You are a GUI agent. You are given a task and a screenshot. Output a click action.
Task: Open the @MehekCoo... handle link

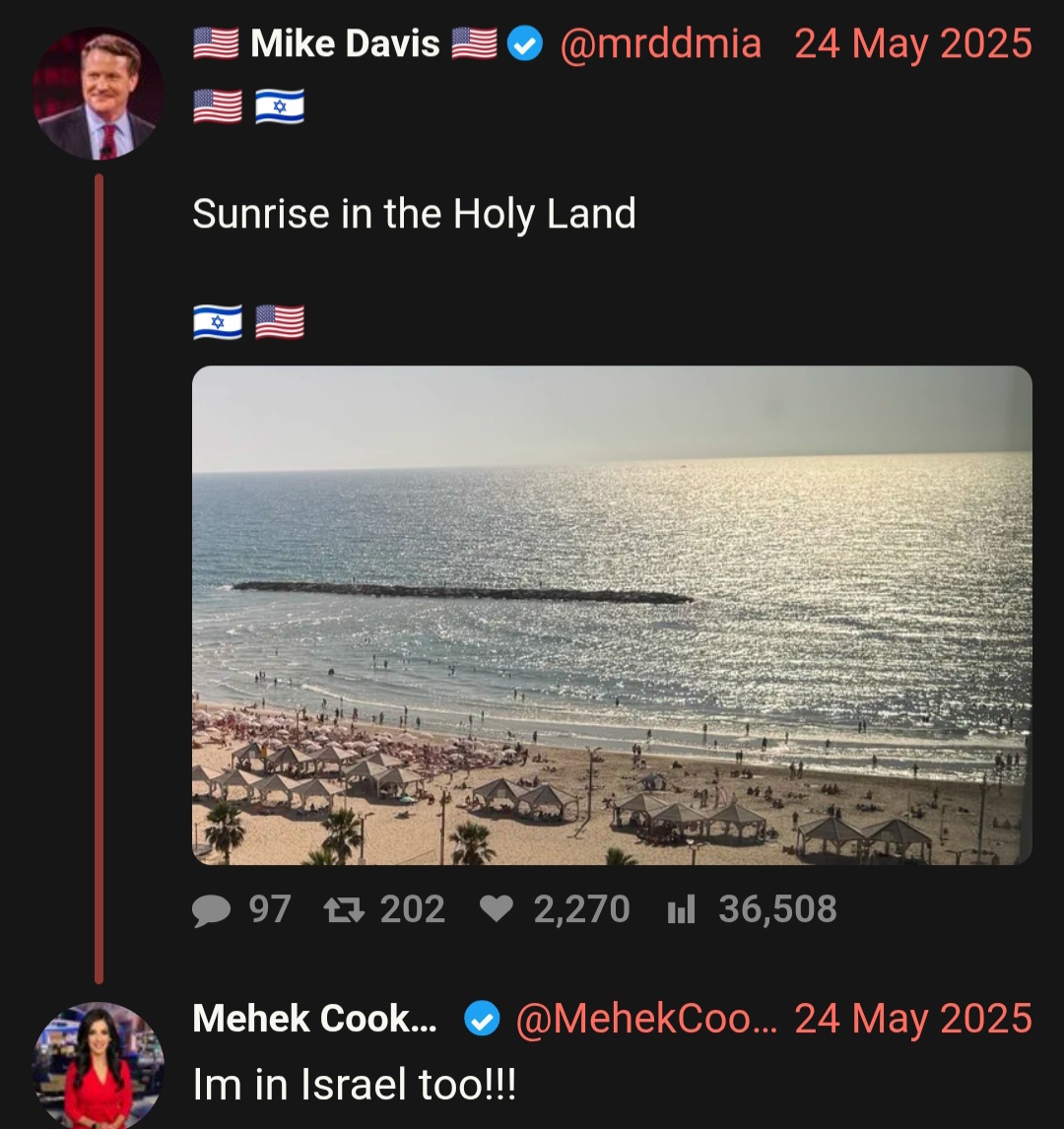coord(646,1019)
